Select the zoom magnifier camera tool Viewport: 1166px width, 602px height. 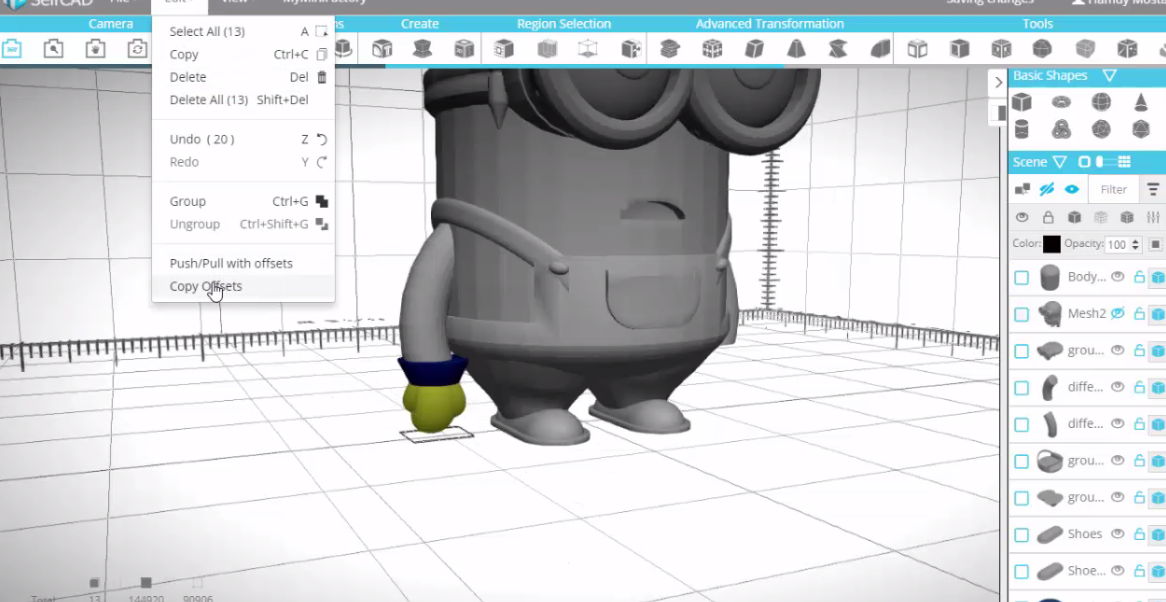(53, 49)
